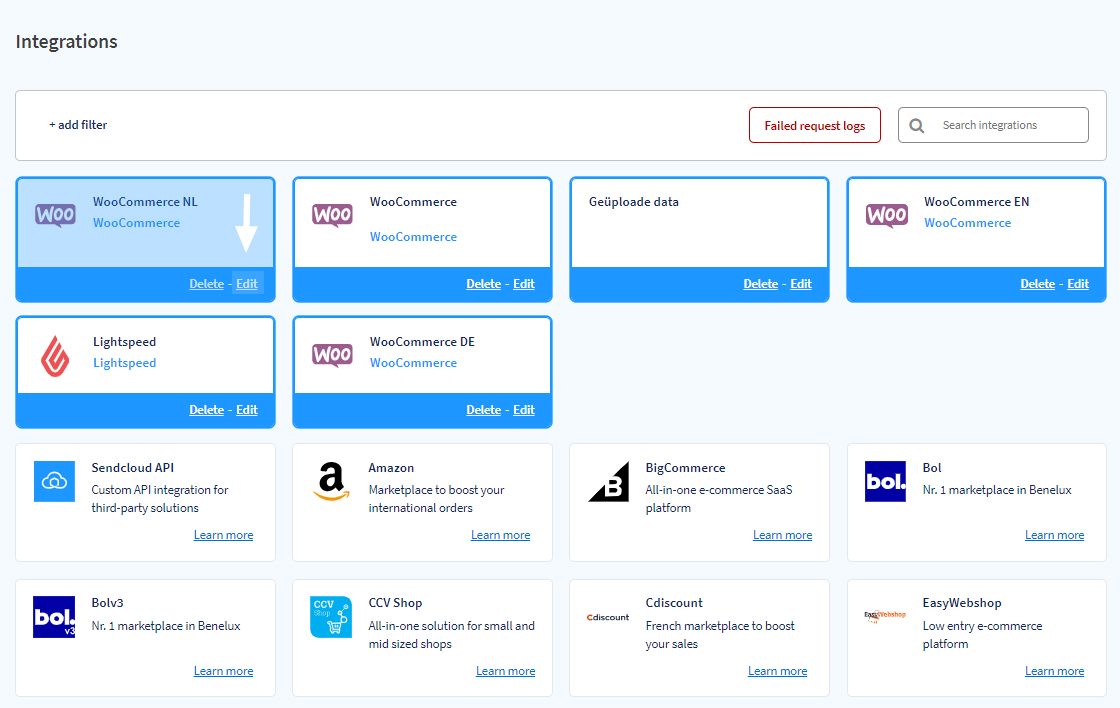The width and height of the screenshot is (1120, 708).
Task: Click the Cdiscount logo
Action: (608, 617)
